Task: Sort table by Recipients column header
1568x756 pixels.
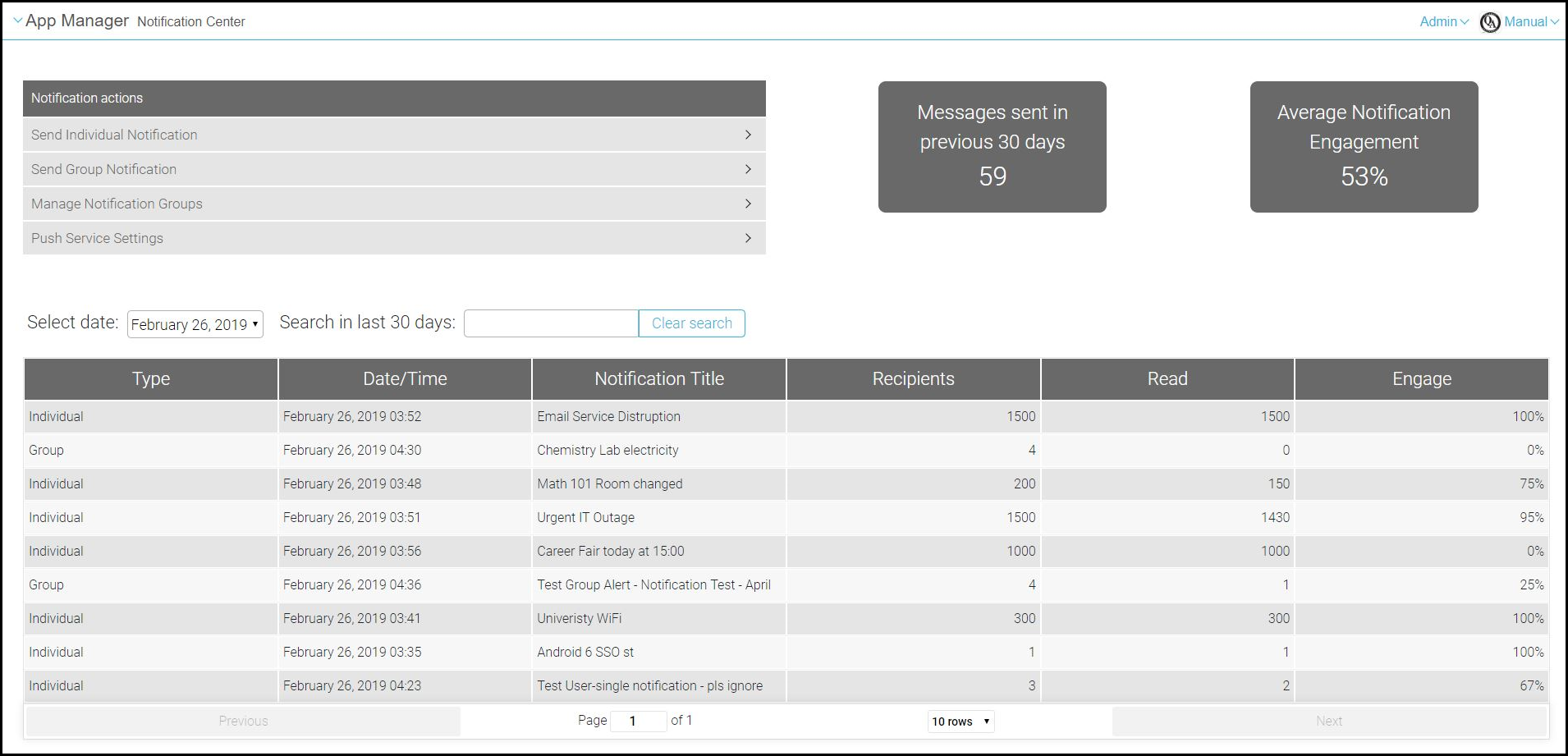Action: click(x=914, y=378)
